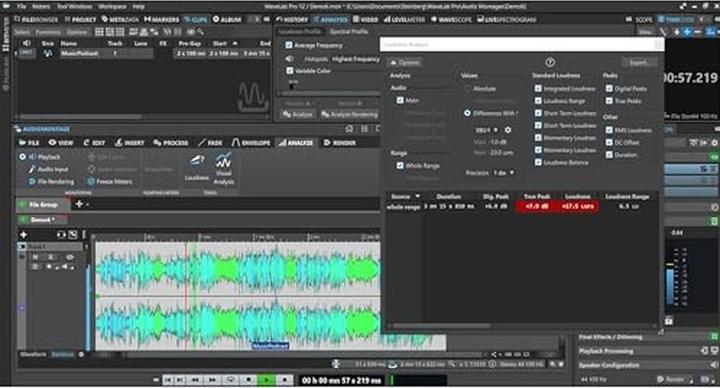Click the Demo montage tab
This screenshot has height=388, width=720.
(43, 220)
